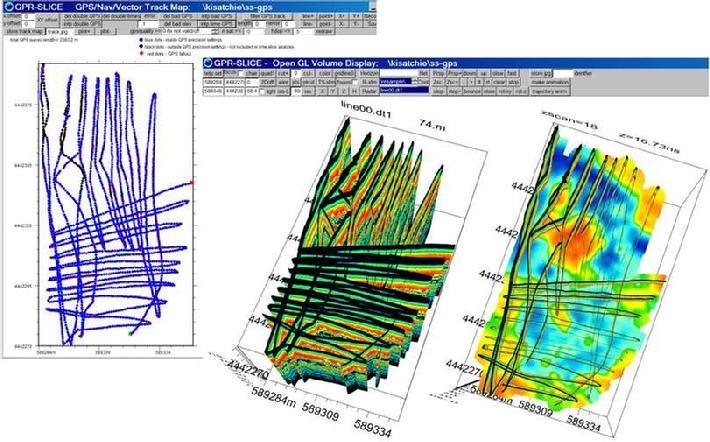
Task: Click the 'bounce' animation button
Action: coord(472,91)
